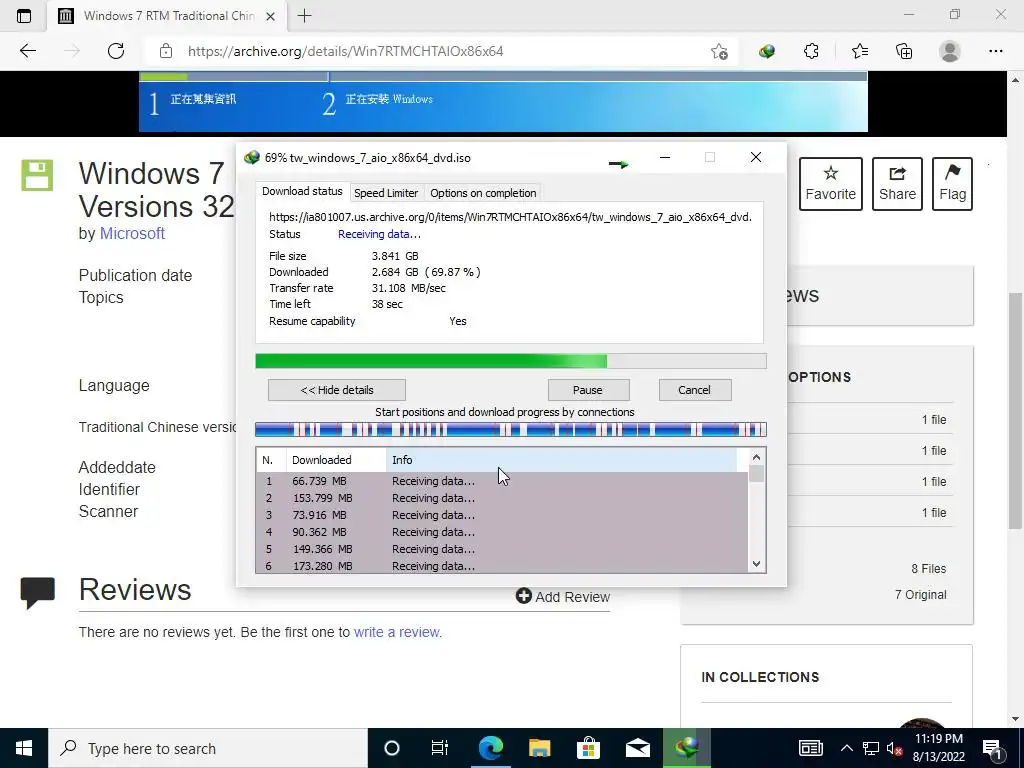Click the page vertical scrollbar thumb
Image resolution: width=1024 pixels, height=768 pixels.
click(x=1015, y=409)
